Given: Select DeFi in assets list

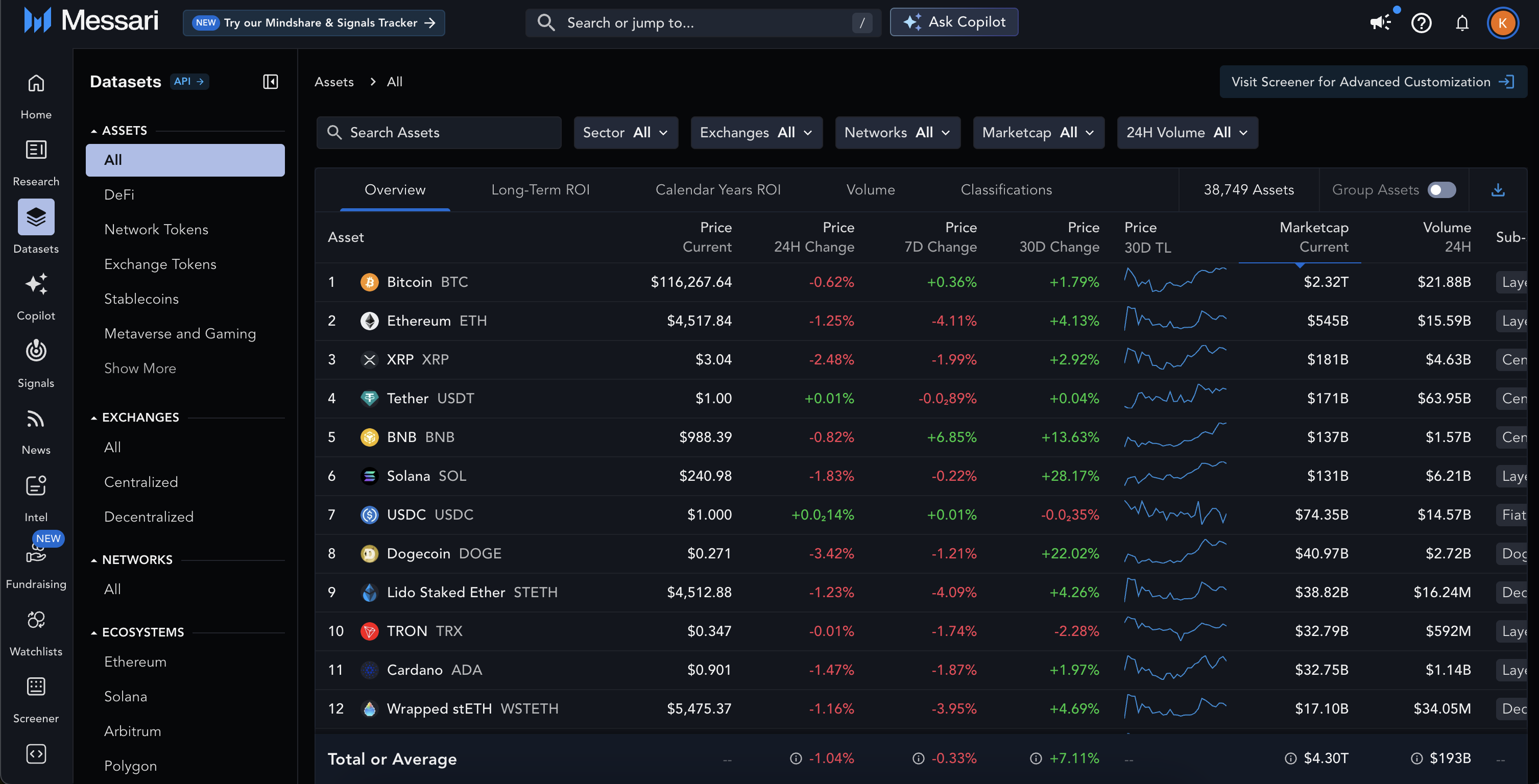Looking at the screenshot, I should click(x=119, y=194).
